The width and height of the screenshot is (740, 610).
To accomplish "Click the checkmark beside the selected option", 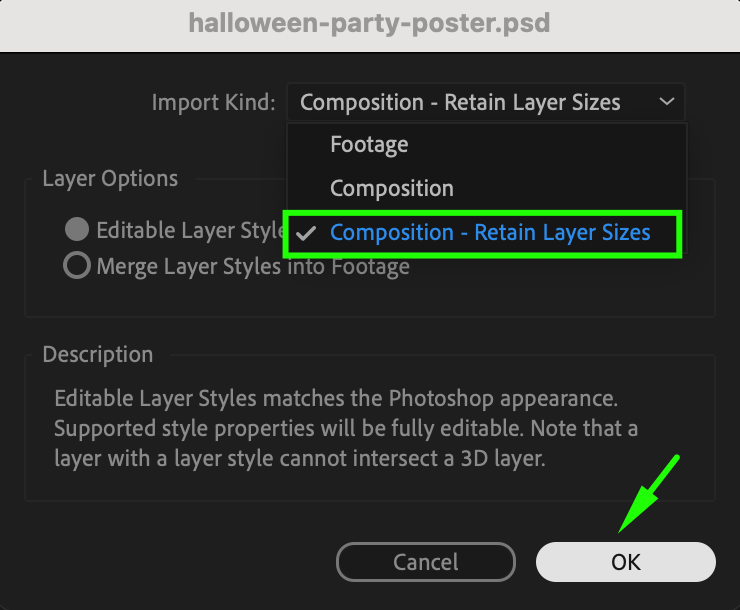I will coord(308,232).
